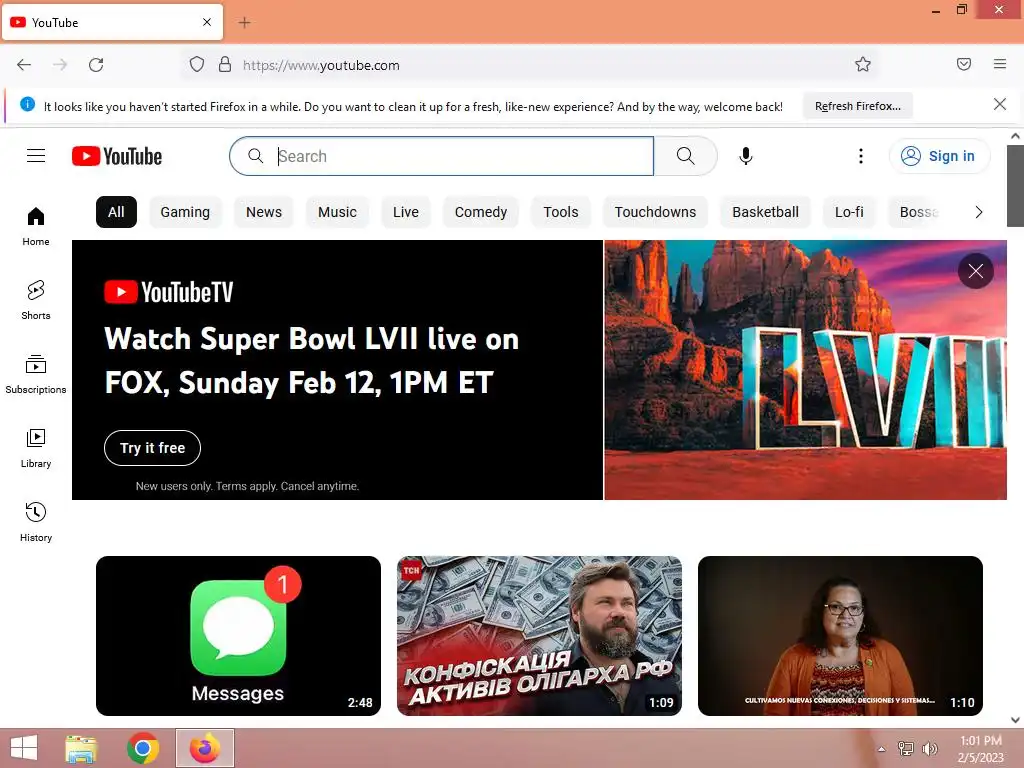Click the Save to Pocket icon
The width and height of the screenshot is (1024, 768).
pos(964,64)
